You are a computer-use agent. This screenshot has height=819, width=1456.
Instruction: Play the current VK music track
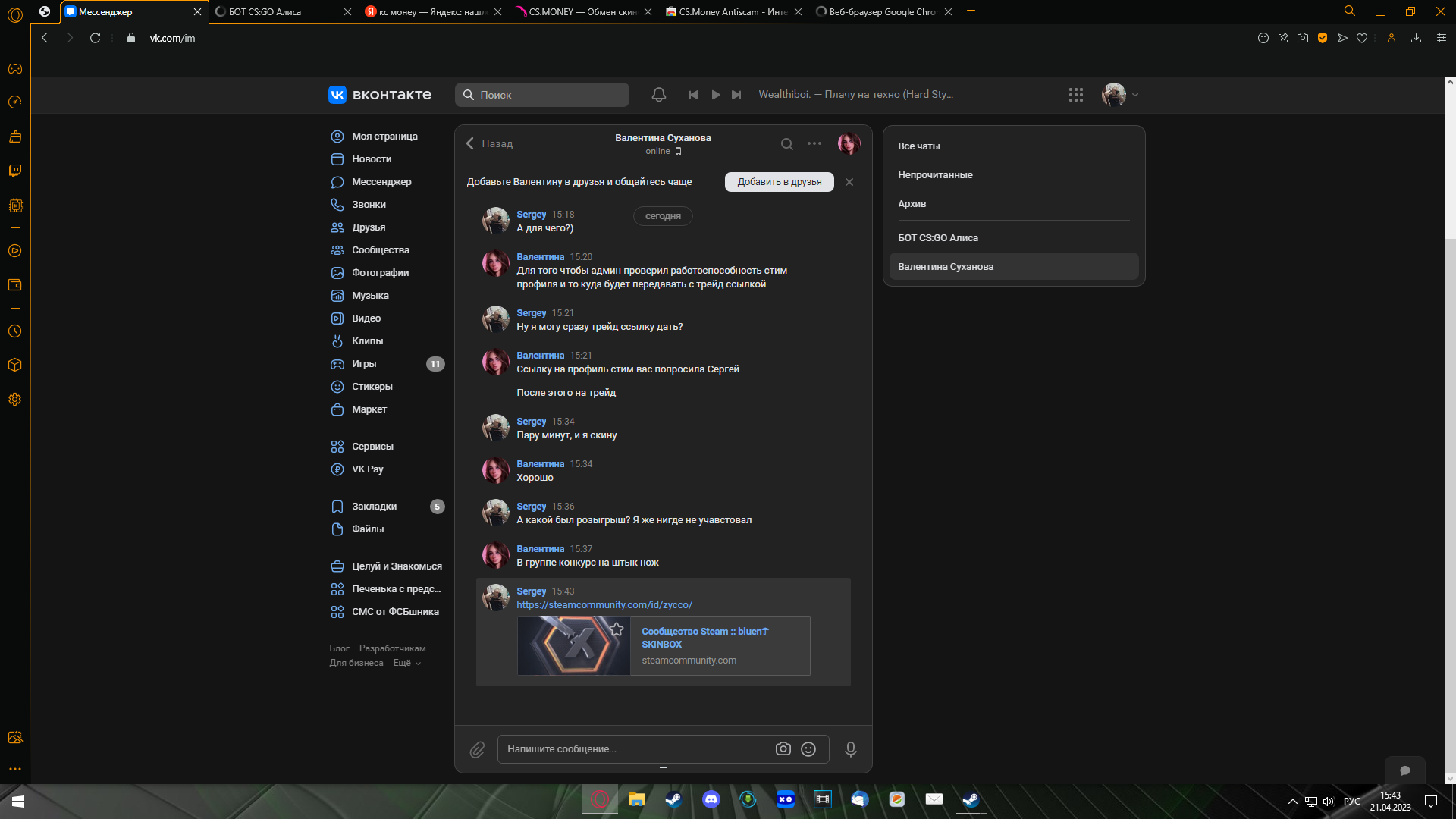716,95
